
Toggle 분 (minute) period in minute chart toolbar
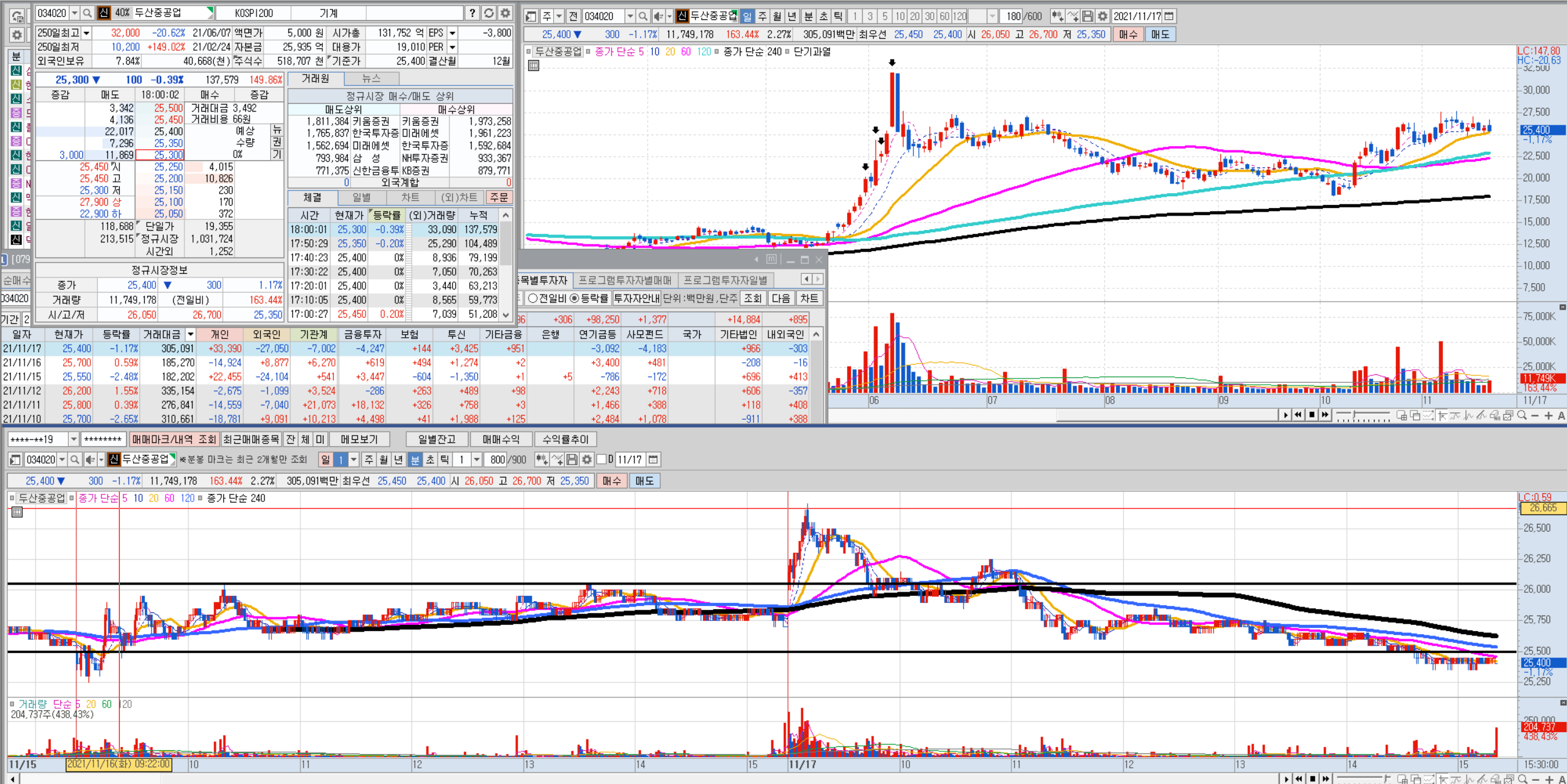415,460
